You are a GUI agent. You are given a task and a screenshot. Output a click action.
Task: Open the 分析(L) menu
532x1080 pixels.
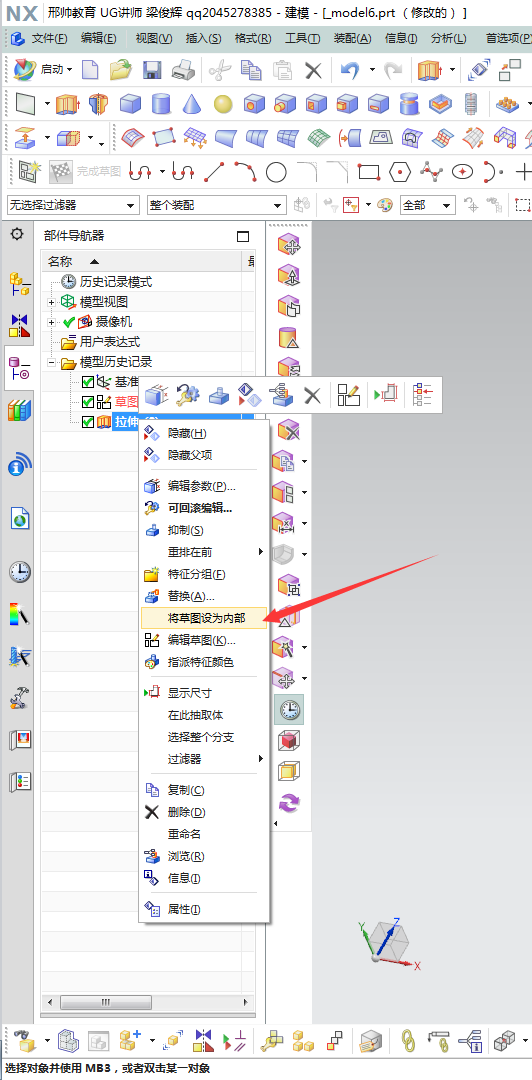[x=448, y=39]
